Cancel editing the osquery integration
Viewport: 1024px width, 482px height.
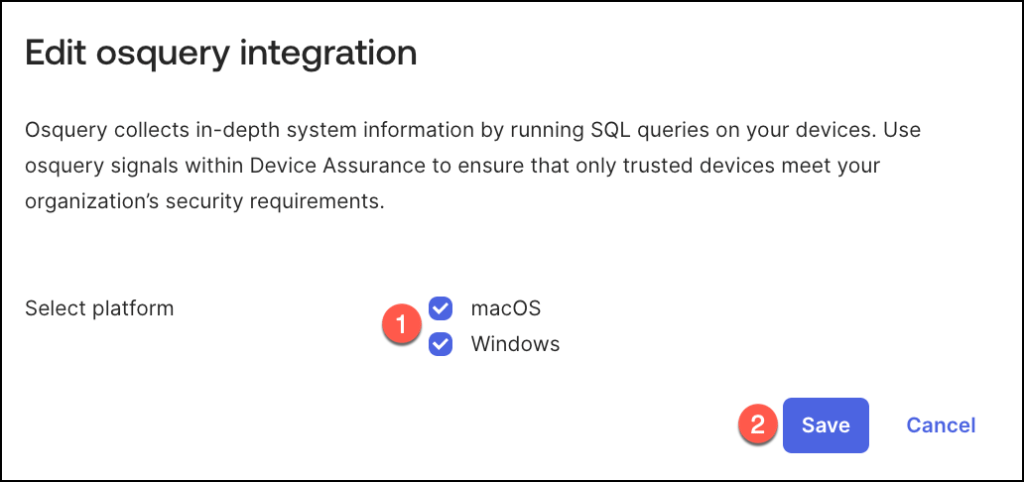tap(940, 426)
